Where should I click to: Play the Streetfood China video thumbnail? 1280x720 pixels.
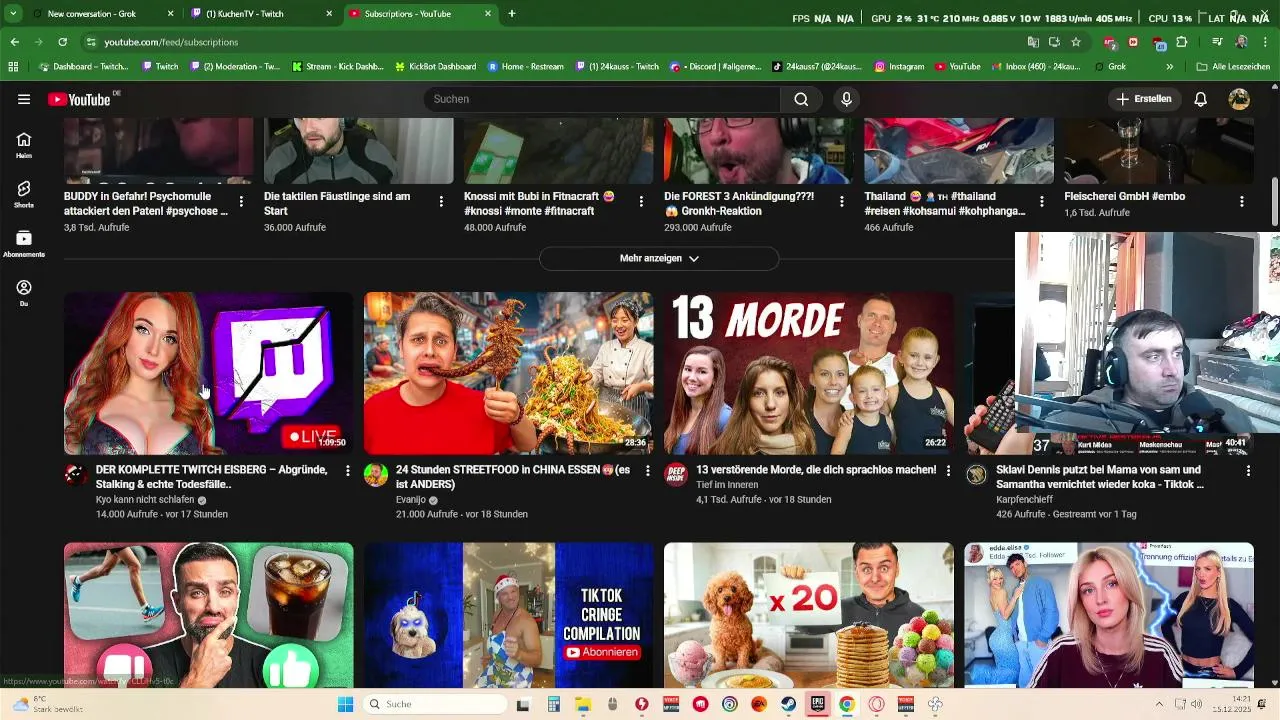508,373
